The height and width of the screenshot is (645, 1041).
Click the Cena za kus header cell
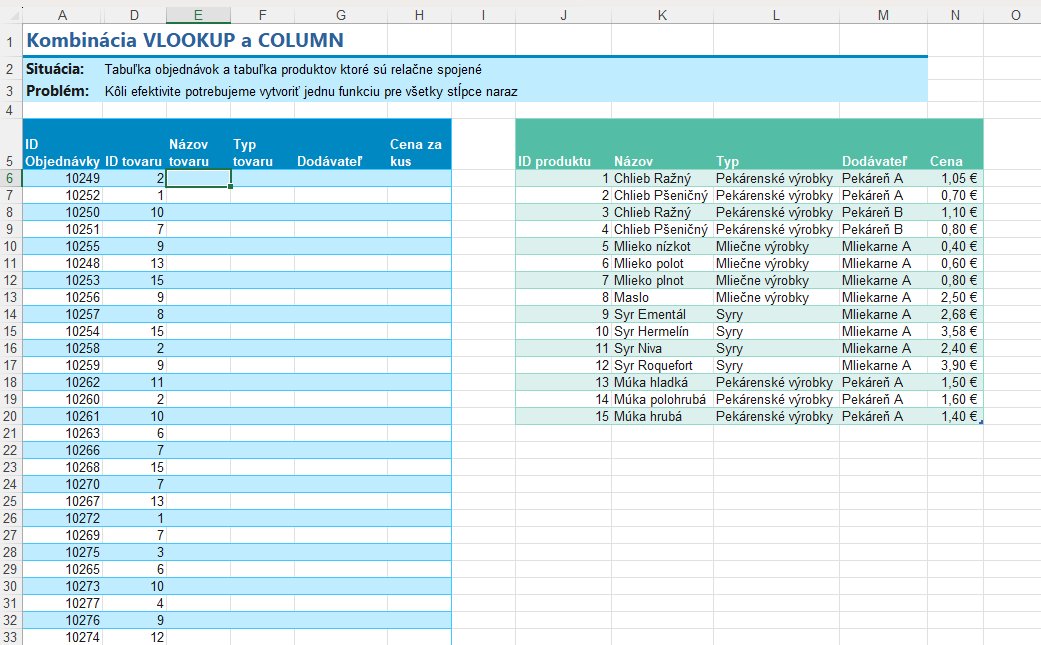[x=417, y=152]
